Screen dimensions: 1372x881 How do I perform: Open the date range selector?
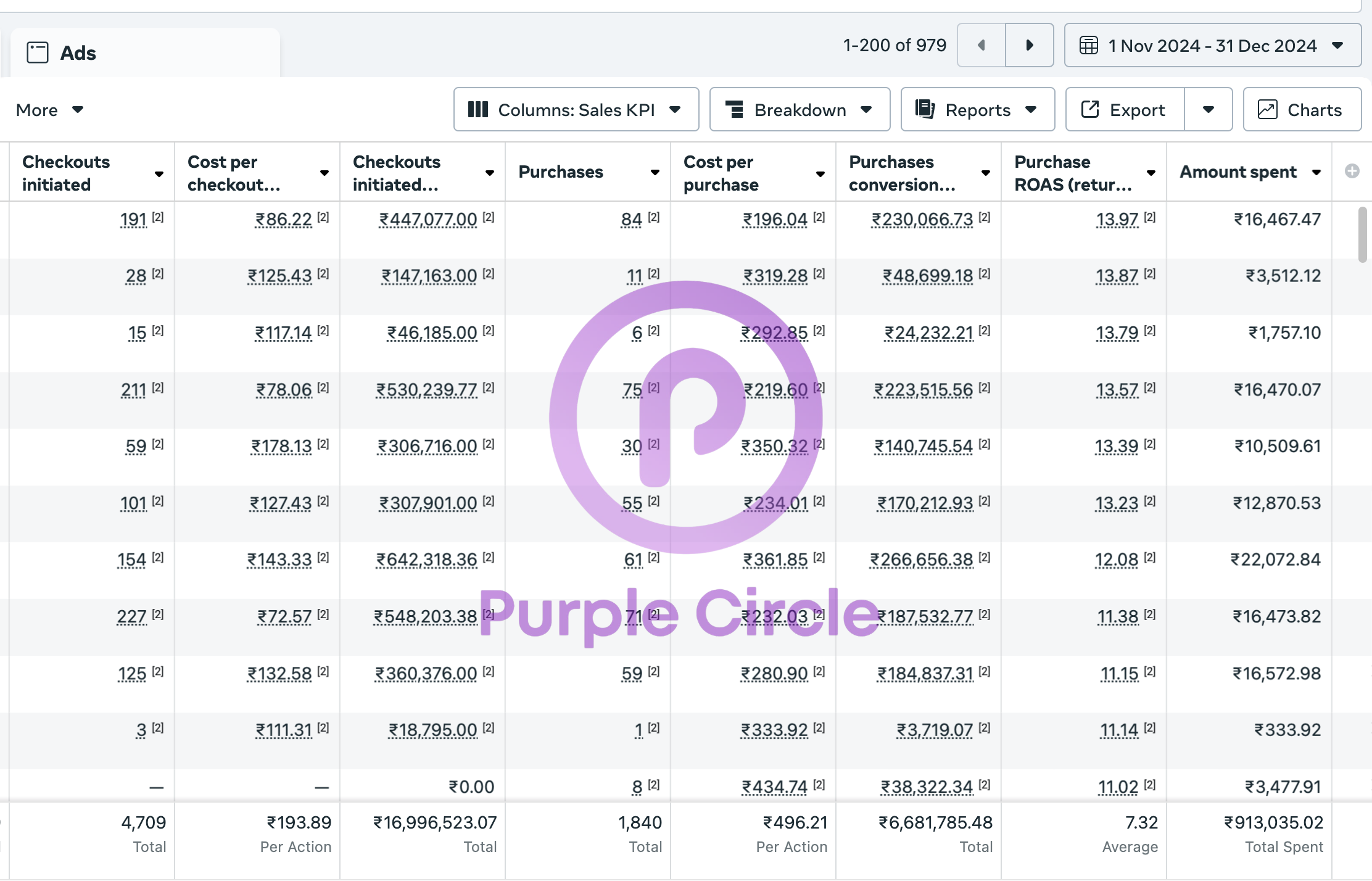click(x=1212, y=45)
